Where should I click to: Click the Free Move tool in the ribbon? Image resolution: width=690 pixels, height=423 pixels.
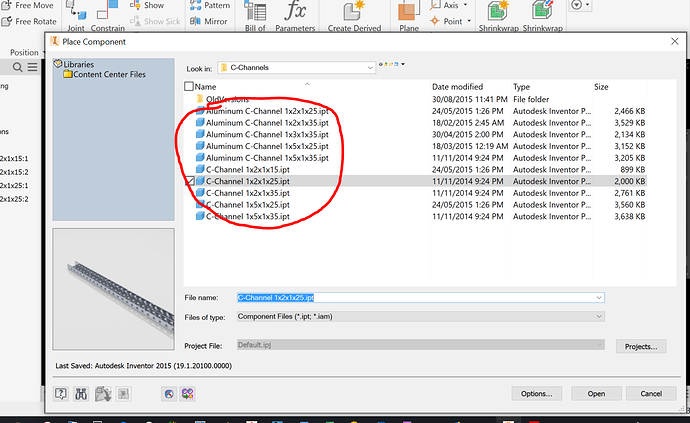point(27,5)
